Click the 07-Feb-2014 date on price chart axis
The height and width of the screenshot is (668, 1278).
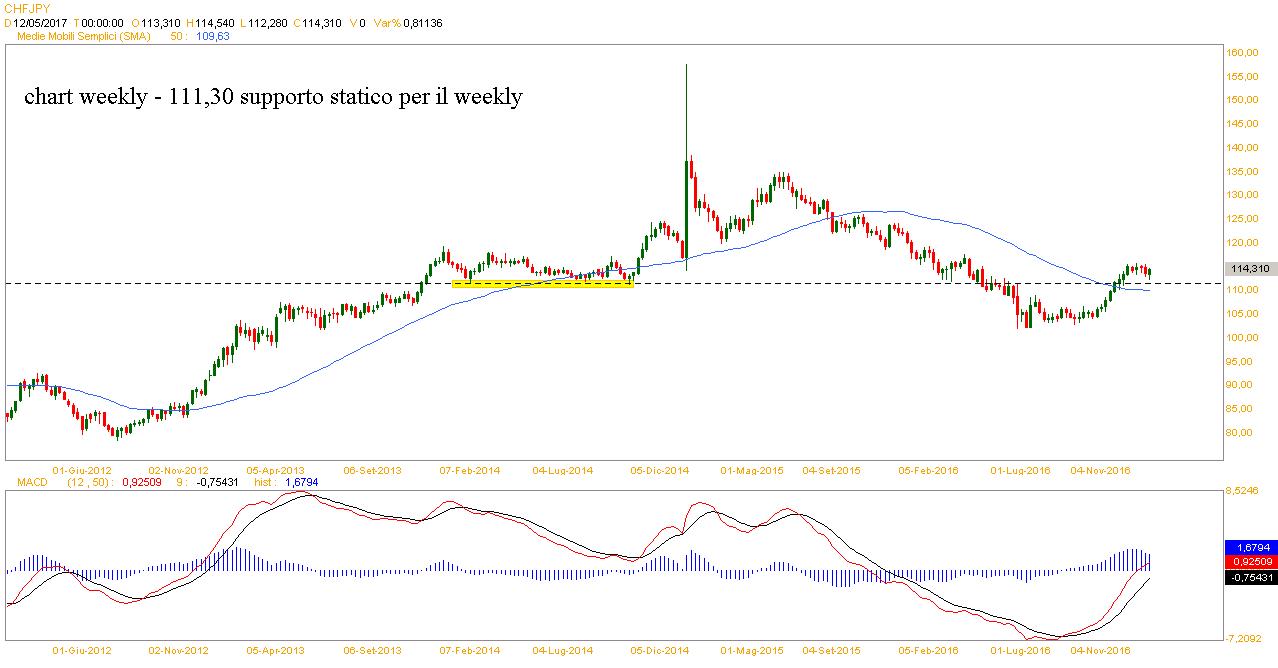pyautogui.click(x=470, y=470)
